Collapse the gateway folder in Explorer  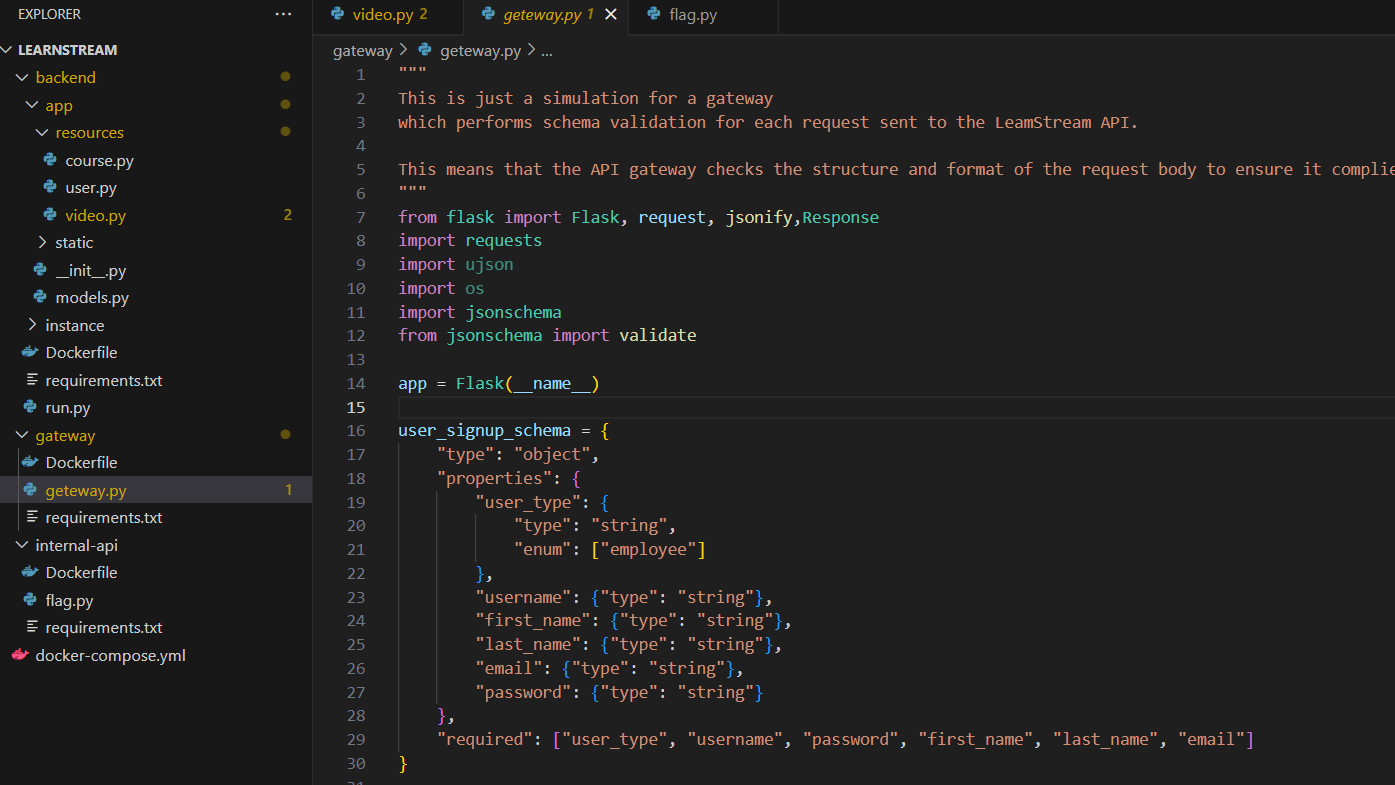pyautogui.click(x=23, y=435)
